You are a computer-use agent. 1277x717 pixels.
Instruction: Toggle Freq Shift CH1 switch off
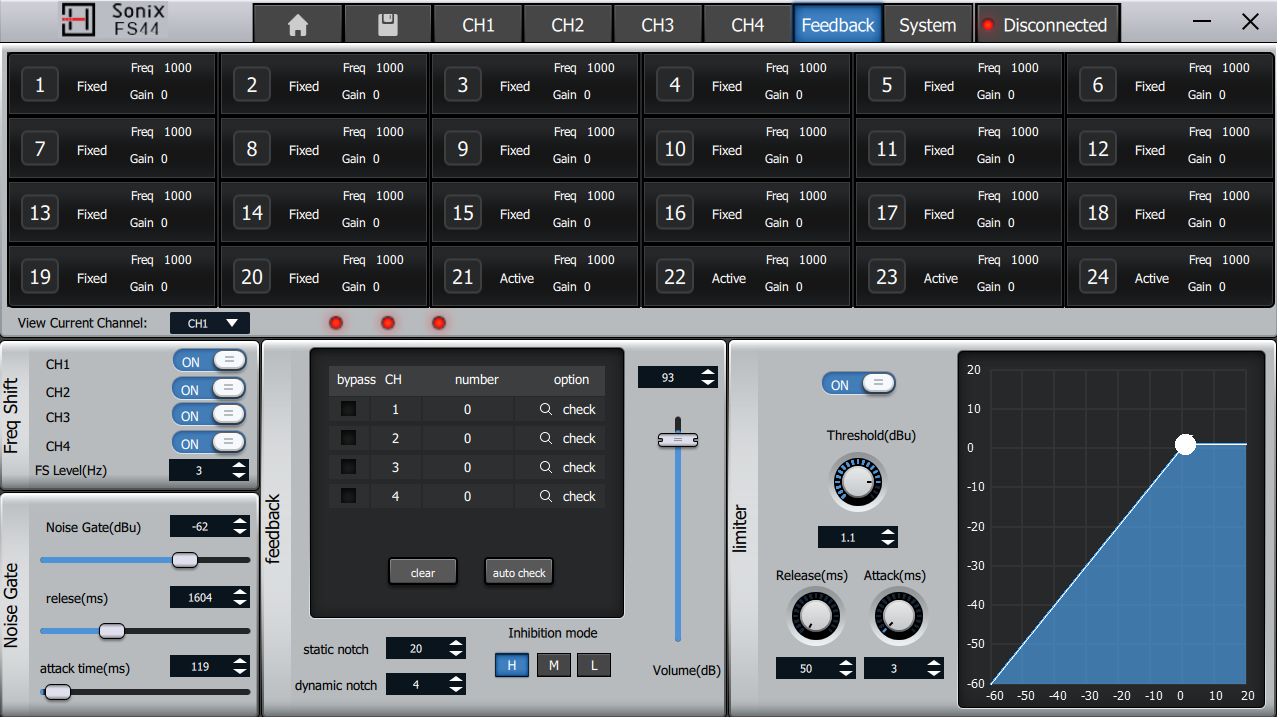click(209, 361)
